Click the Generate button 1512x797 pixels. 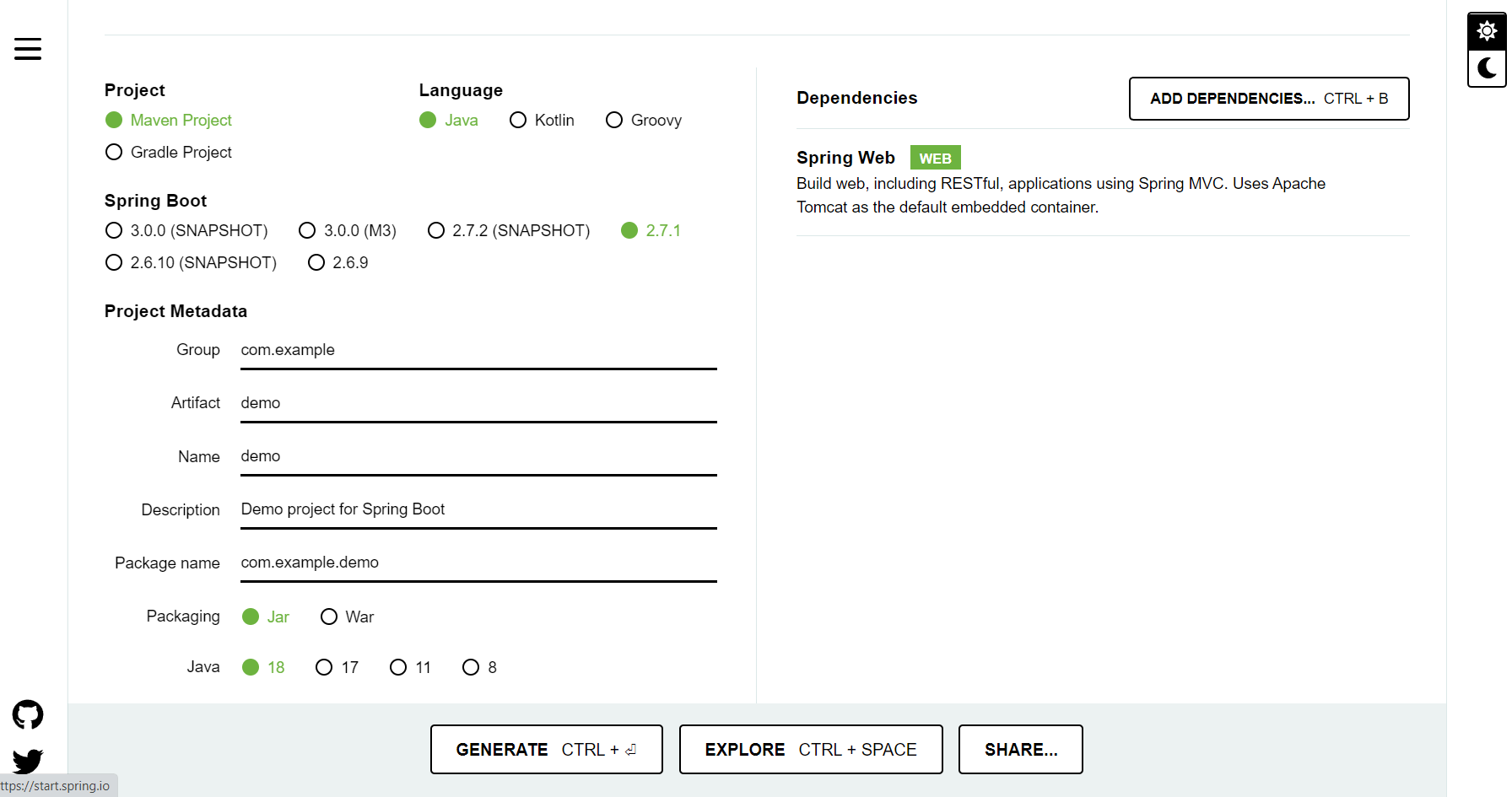tap(547, 749)
